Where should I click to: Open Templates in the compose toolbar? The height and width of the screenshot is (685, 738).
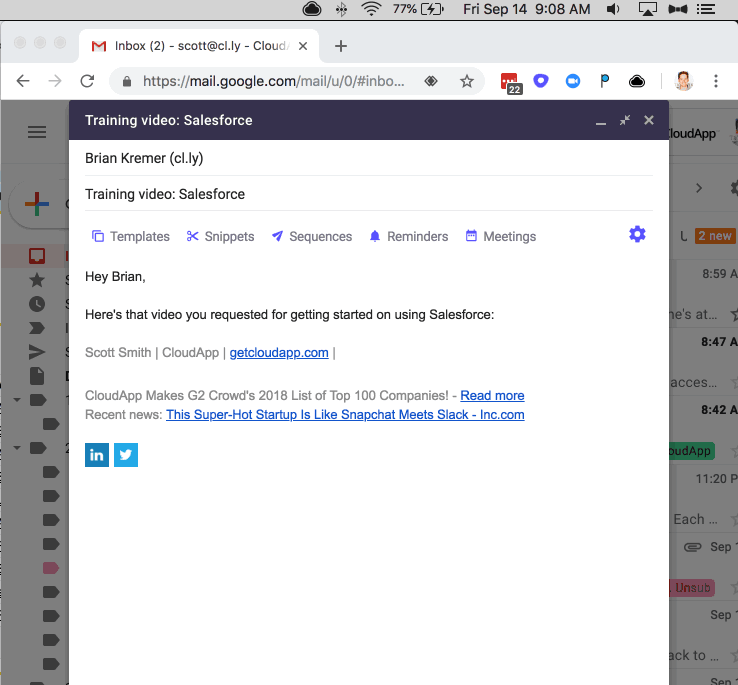[130, 236]
